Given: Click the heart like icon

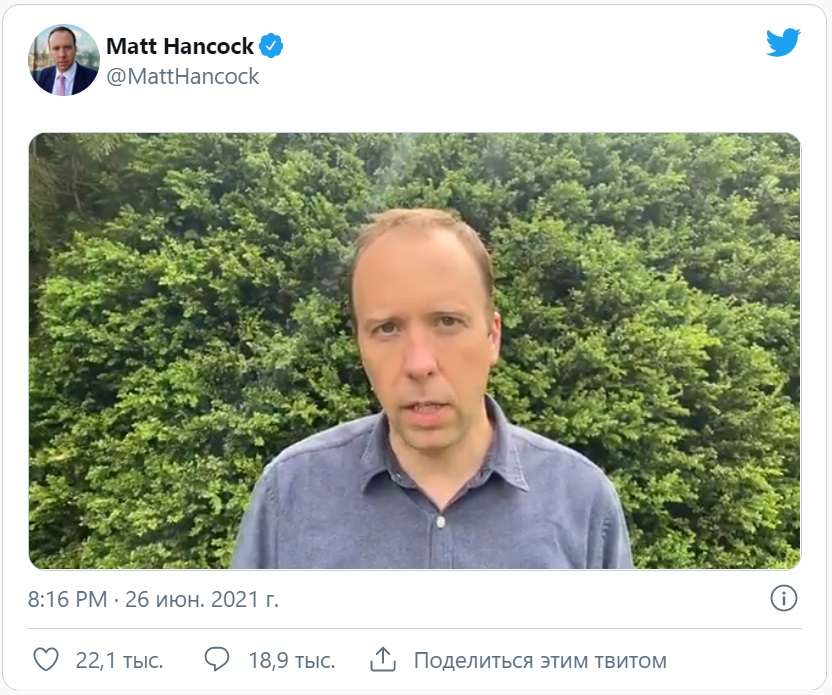Looking at the screenshot, I should click(x=46, y=659).
